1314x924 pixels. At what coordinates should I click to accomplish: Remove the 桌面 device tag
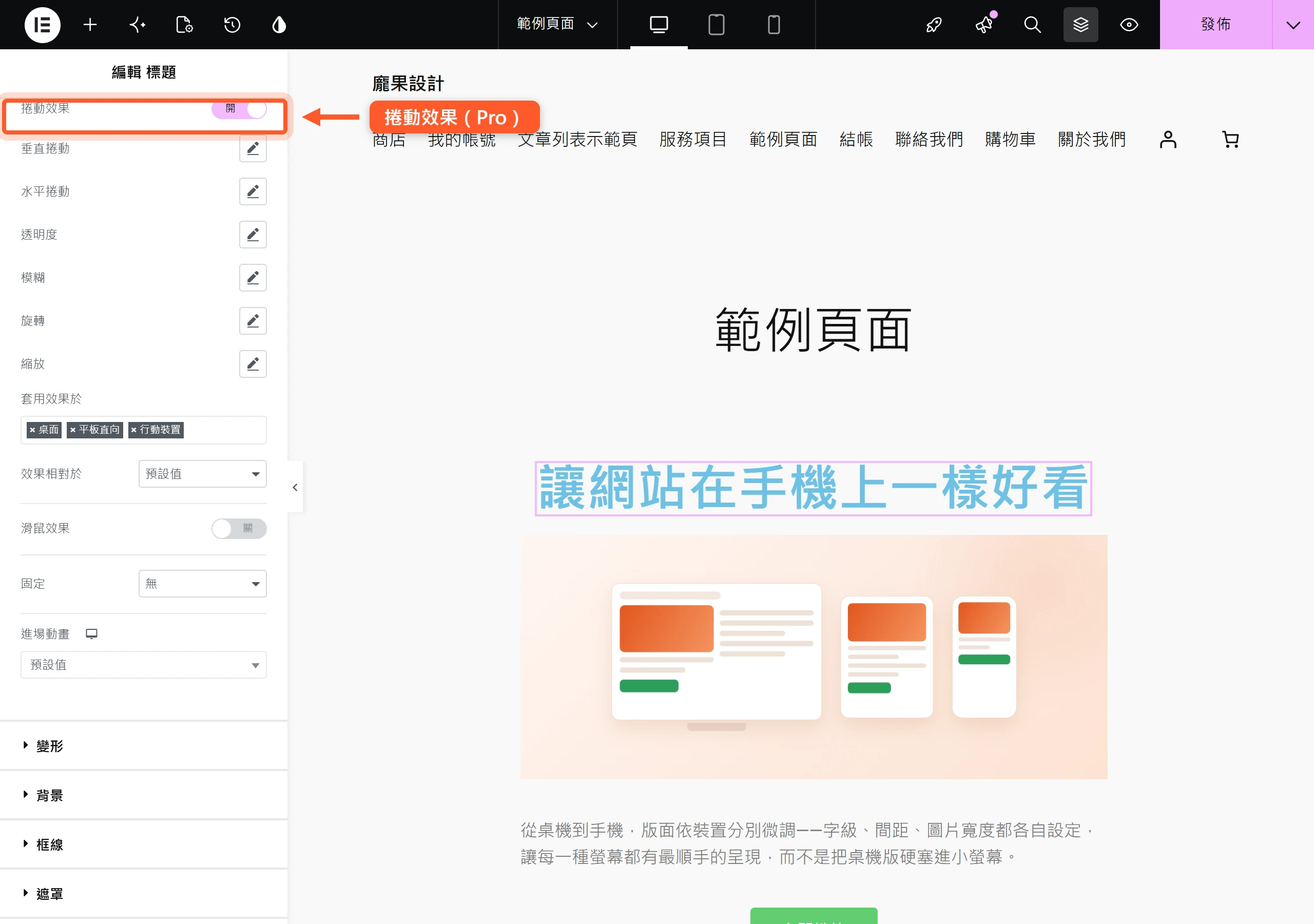[33, 430]
